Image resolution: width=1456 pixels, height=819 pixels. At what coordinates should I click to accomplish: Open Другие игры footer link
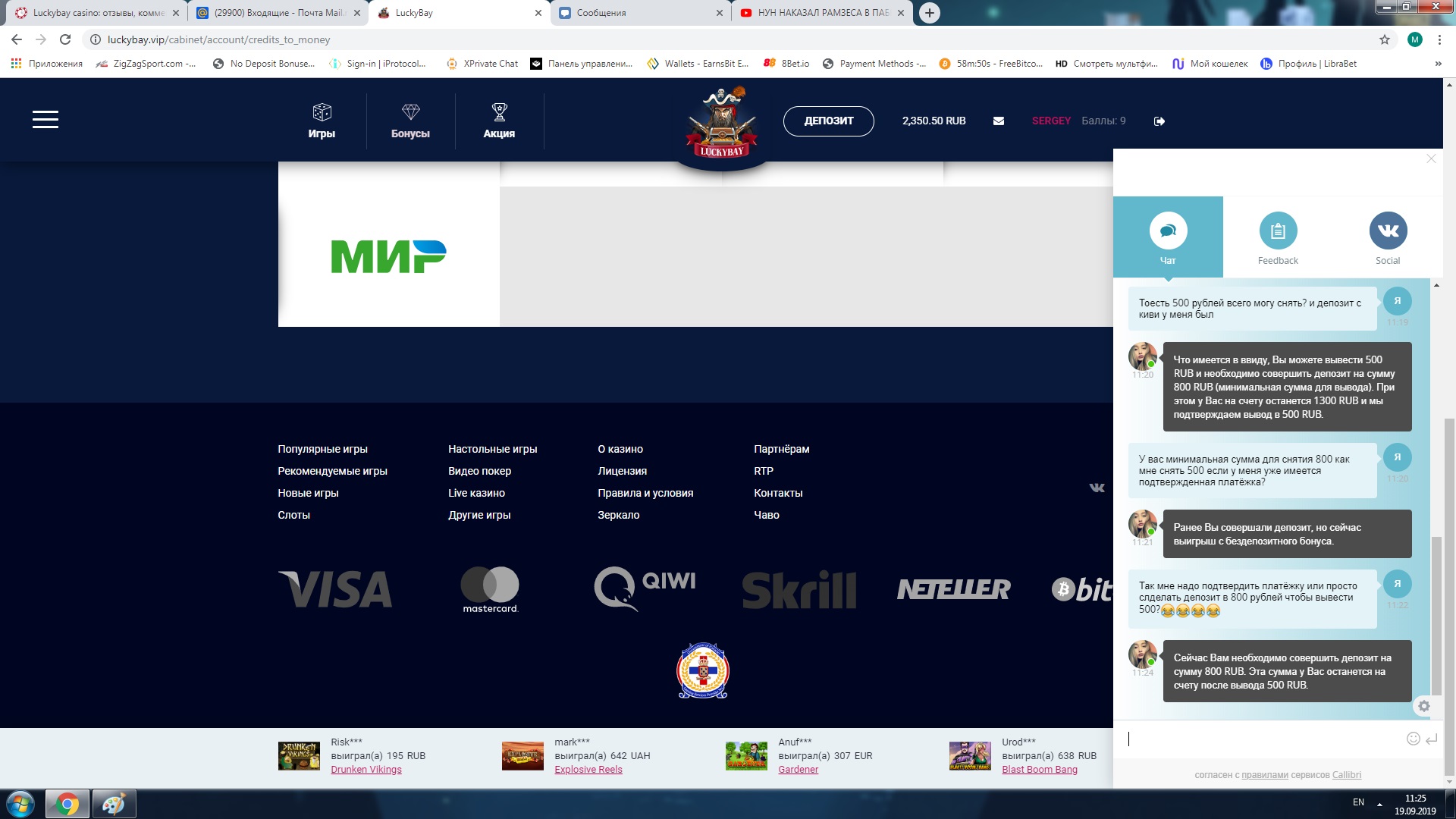(479, 515)
